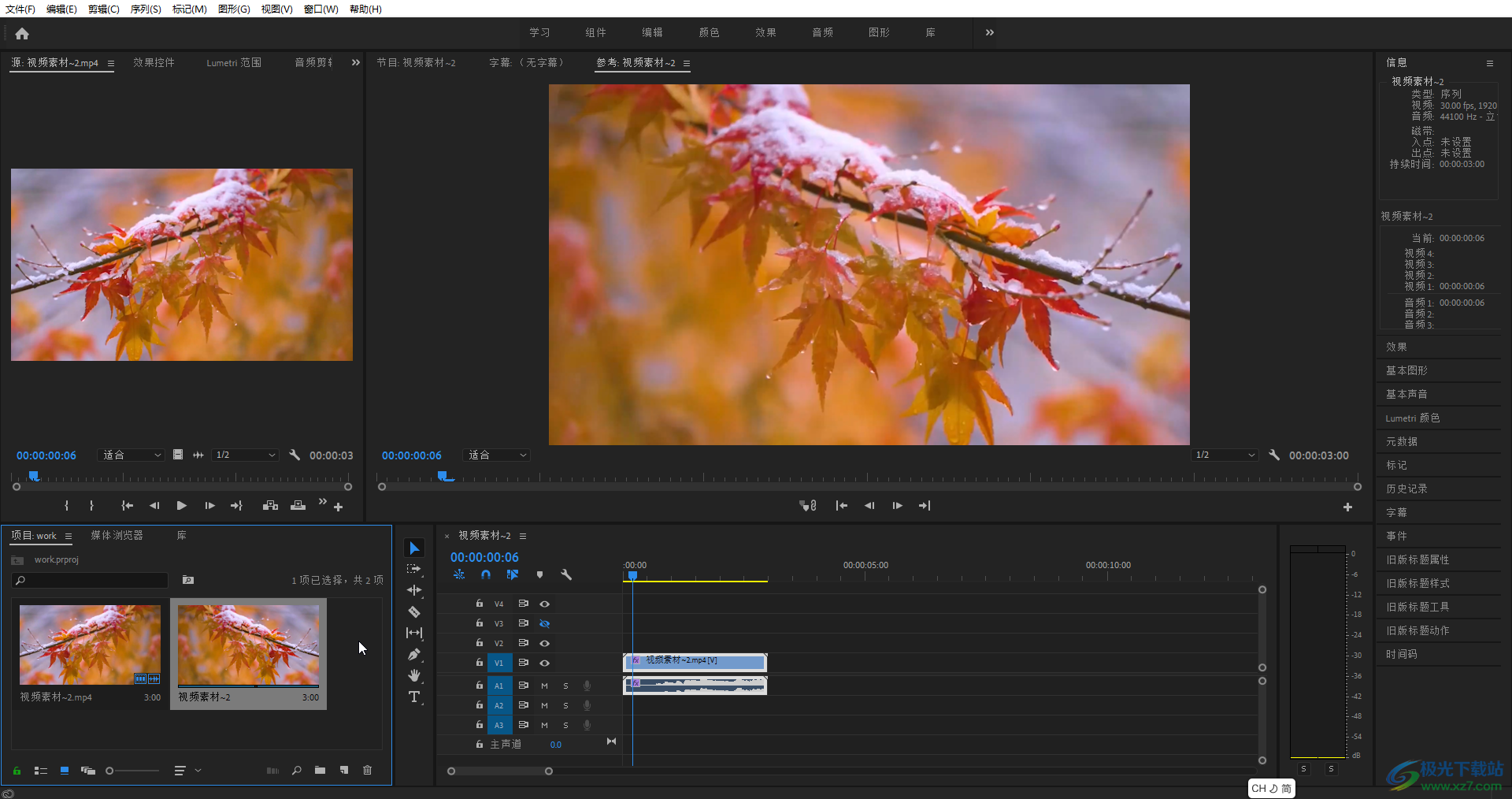Delete selected item with trash icon
The width and height of the screenshot is (1512, 799).
coord(367,771)
